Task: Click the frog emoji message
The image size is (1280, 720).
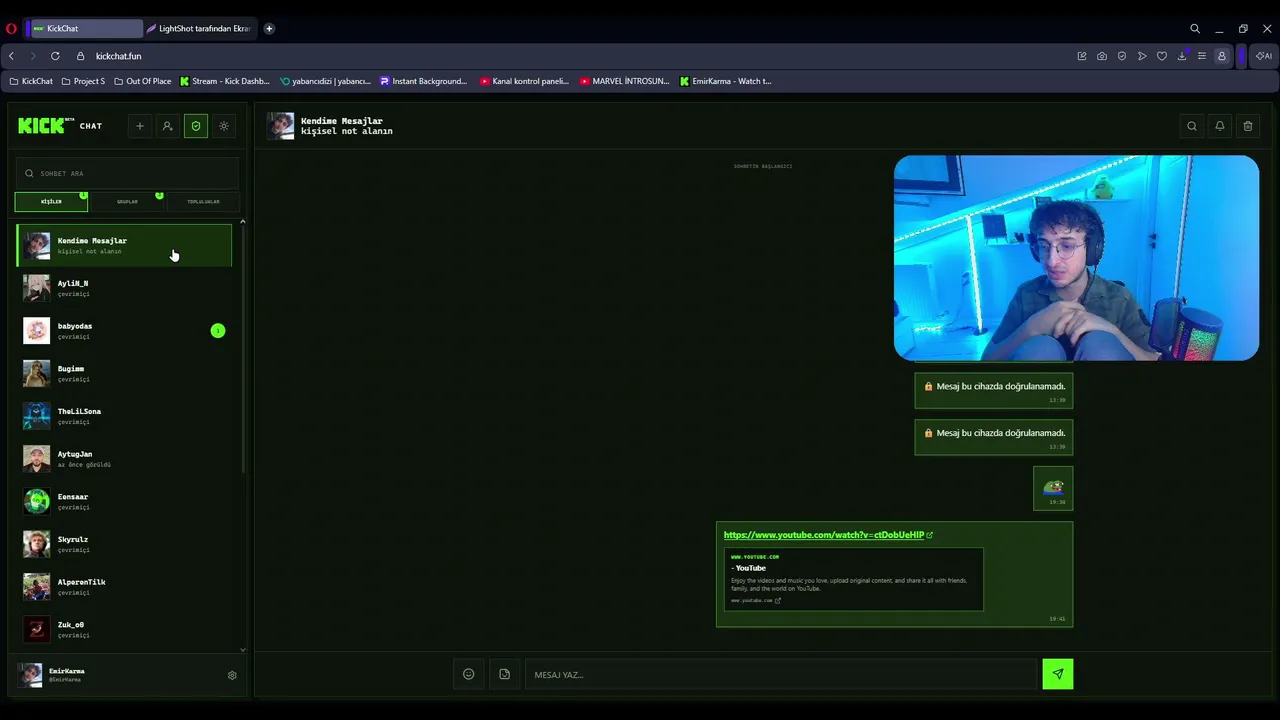Action: coord(1053,488)
